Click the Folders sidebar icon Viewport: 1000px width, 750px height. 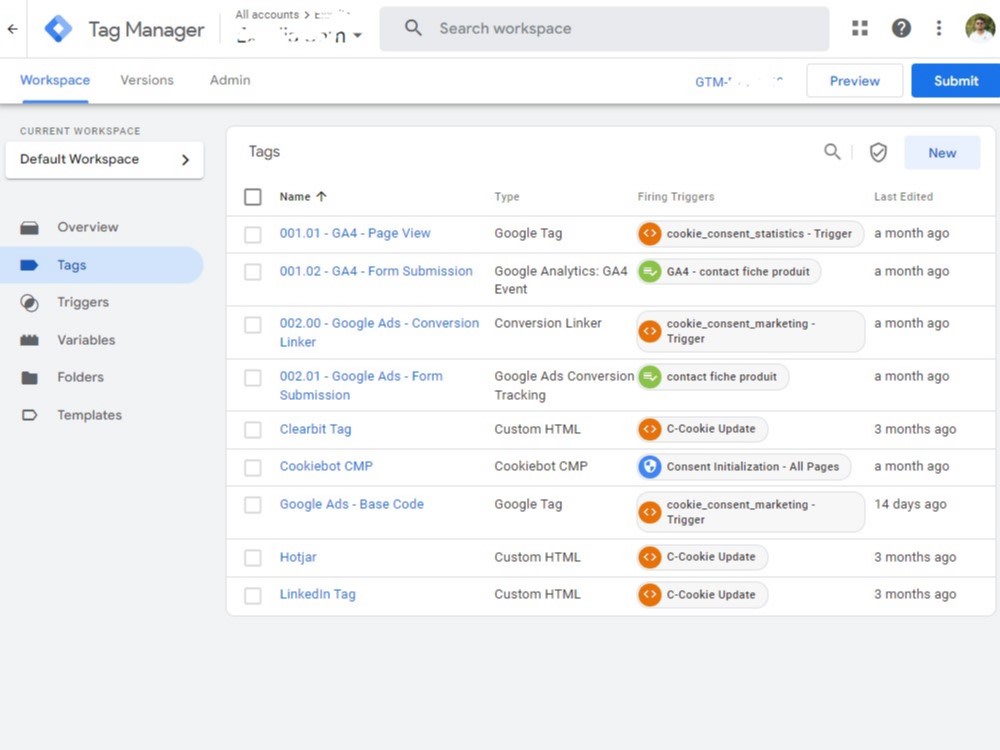pyautogui.click(x=29, y=378)
